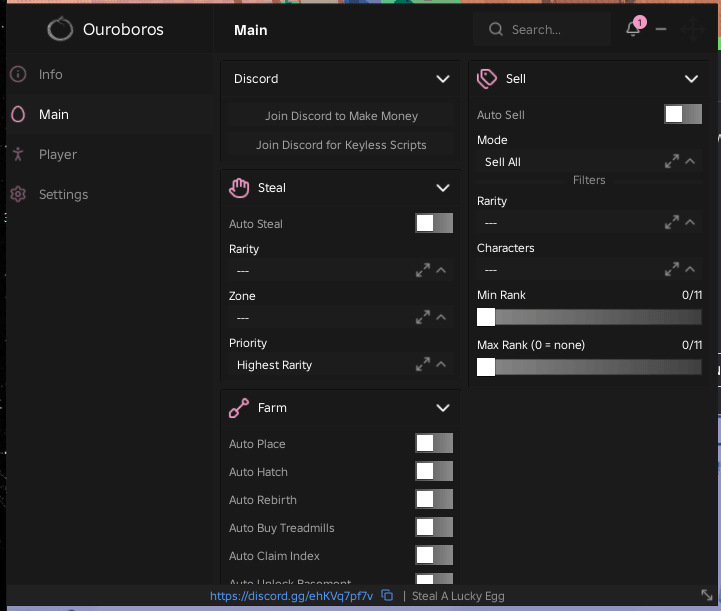This screenshot has height=611, width=721.
Task: Click the Steal A Lucky Egg label
Action: [x=458, y=596]
